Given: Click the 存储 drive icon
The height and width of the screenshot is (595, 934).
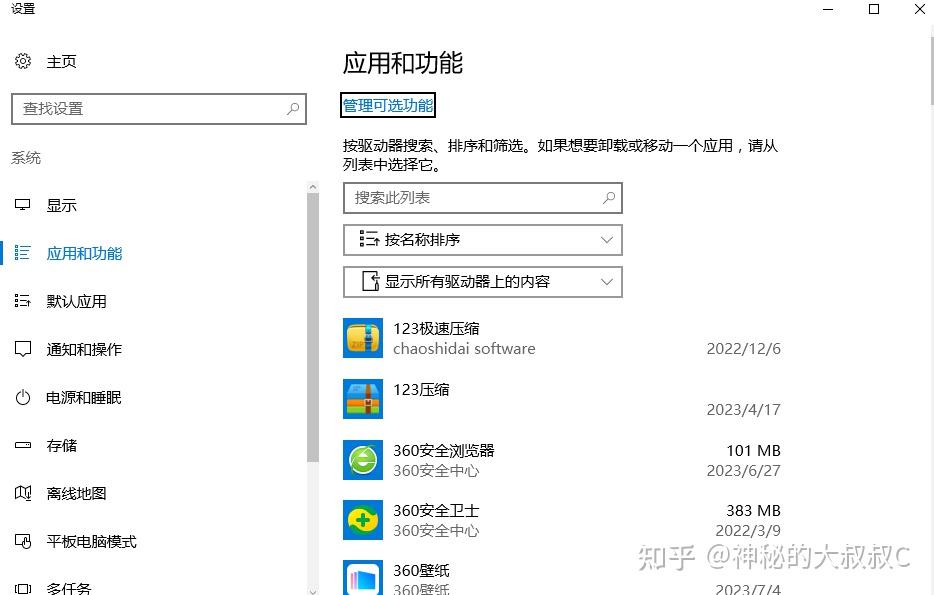Looking at the screenshot, I should point(23,445).
